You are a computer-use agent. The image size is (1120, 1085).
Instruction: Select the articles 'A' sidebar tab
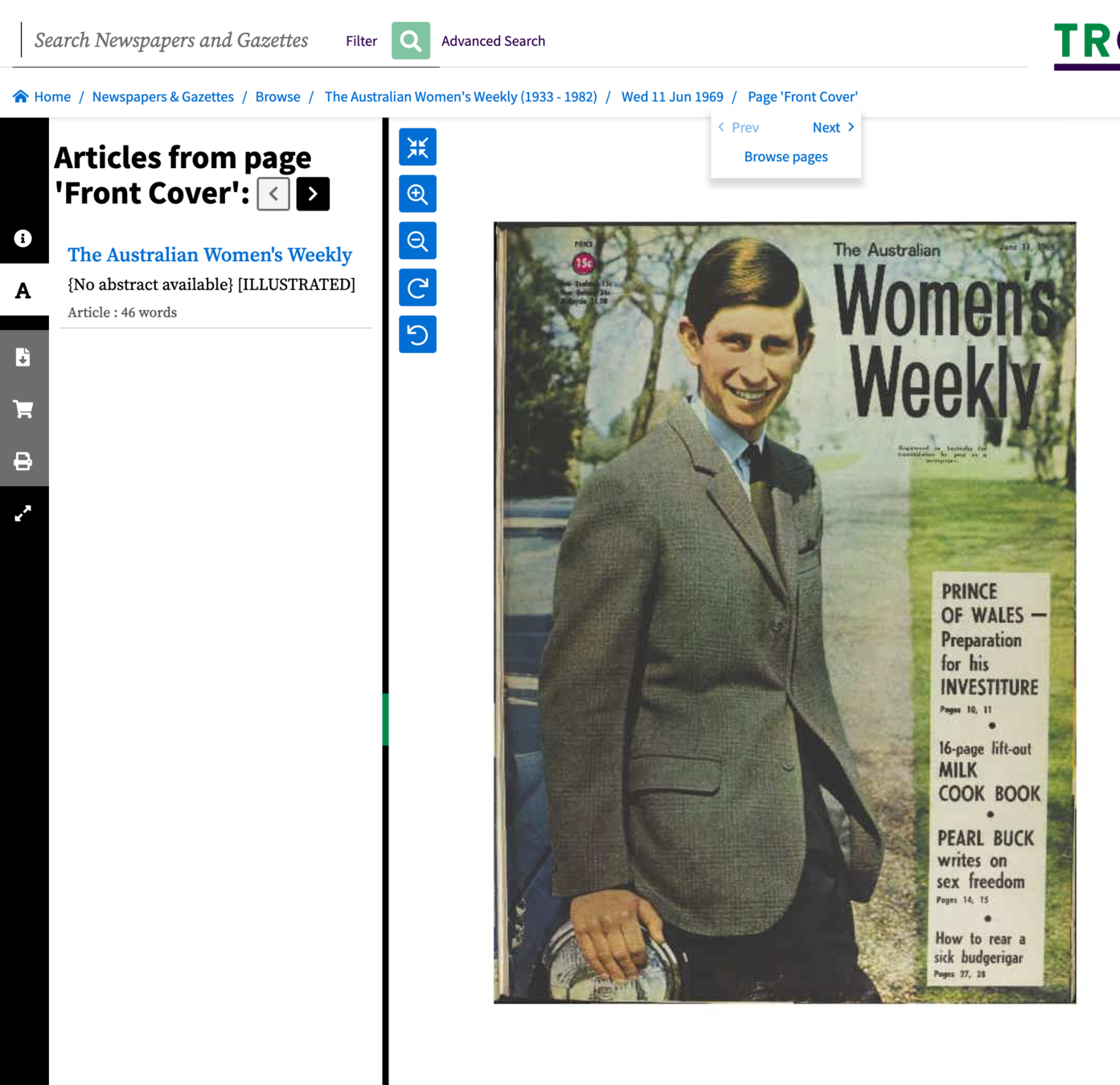[23, 290]
